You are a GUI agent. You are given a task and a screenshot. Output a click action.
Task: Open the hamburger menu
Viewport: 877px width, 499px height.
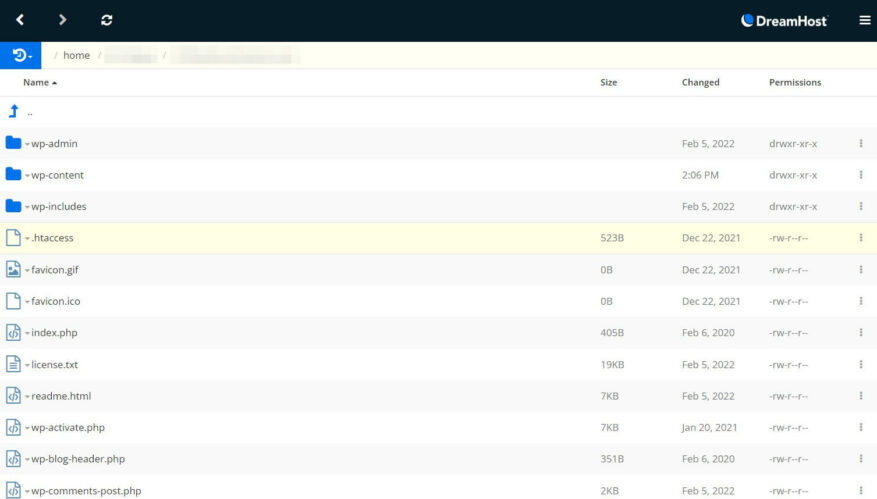[865, 20]
